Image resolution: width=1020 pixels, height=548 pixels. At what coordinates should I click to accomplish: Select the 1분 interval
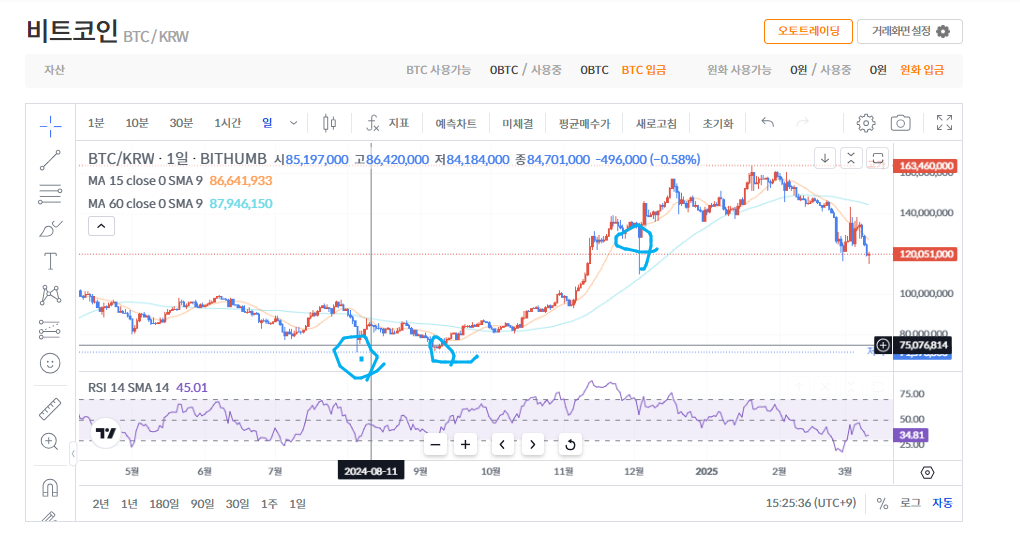coord(96,123)
